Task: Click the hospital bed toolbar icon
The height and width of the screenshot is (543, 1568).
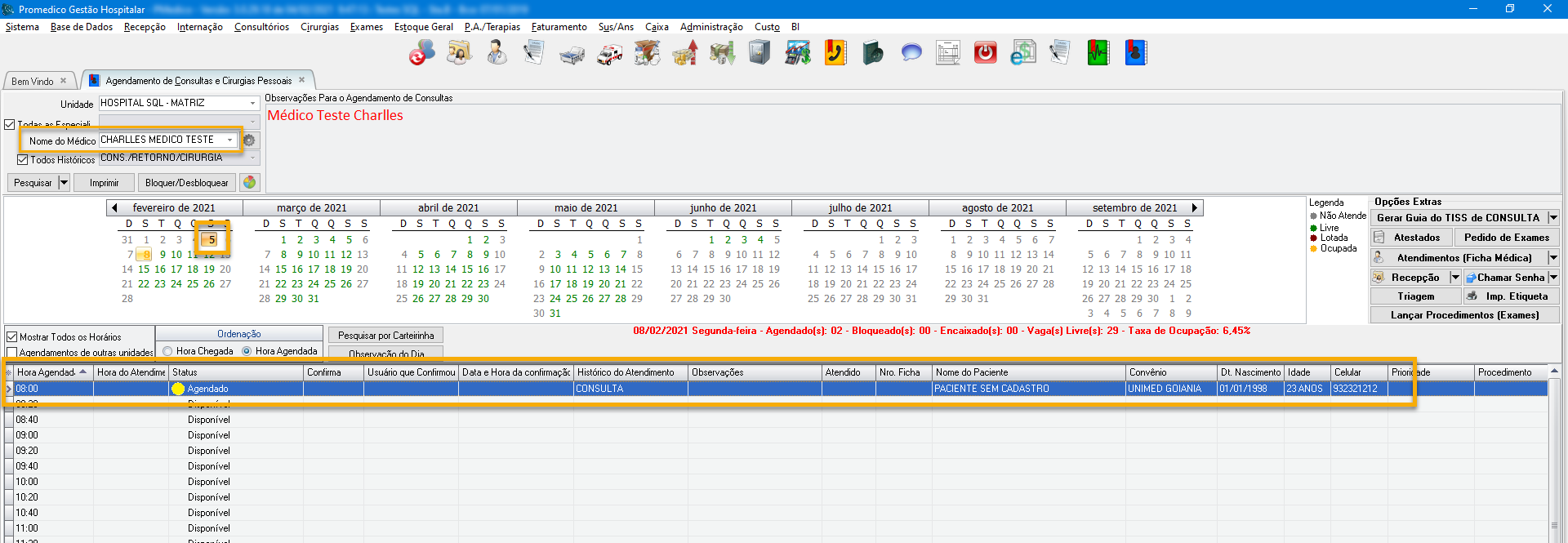Action: [572, 54]
